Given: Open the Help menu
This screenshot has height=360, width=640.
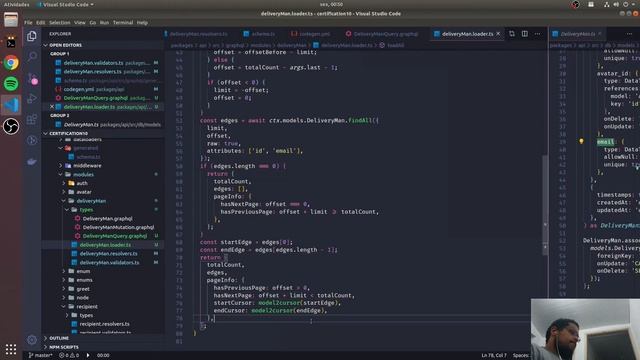Looking at the screenshot, I should tap(142, 22).
